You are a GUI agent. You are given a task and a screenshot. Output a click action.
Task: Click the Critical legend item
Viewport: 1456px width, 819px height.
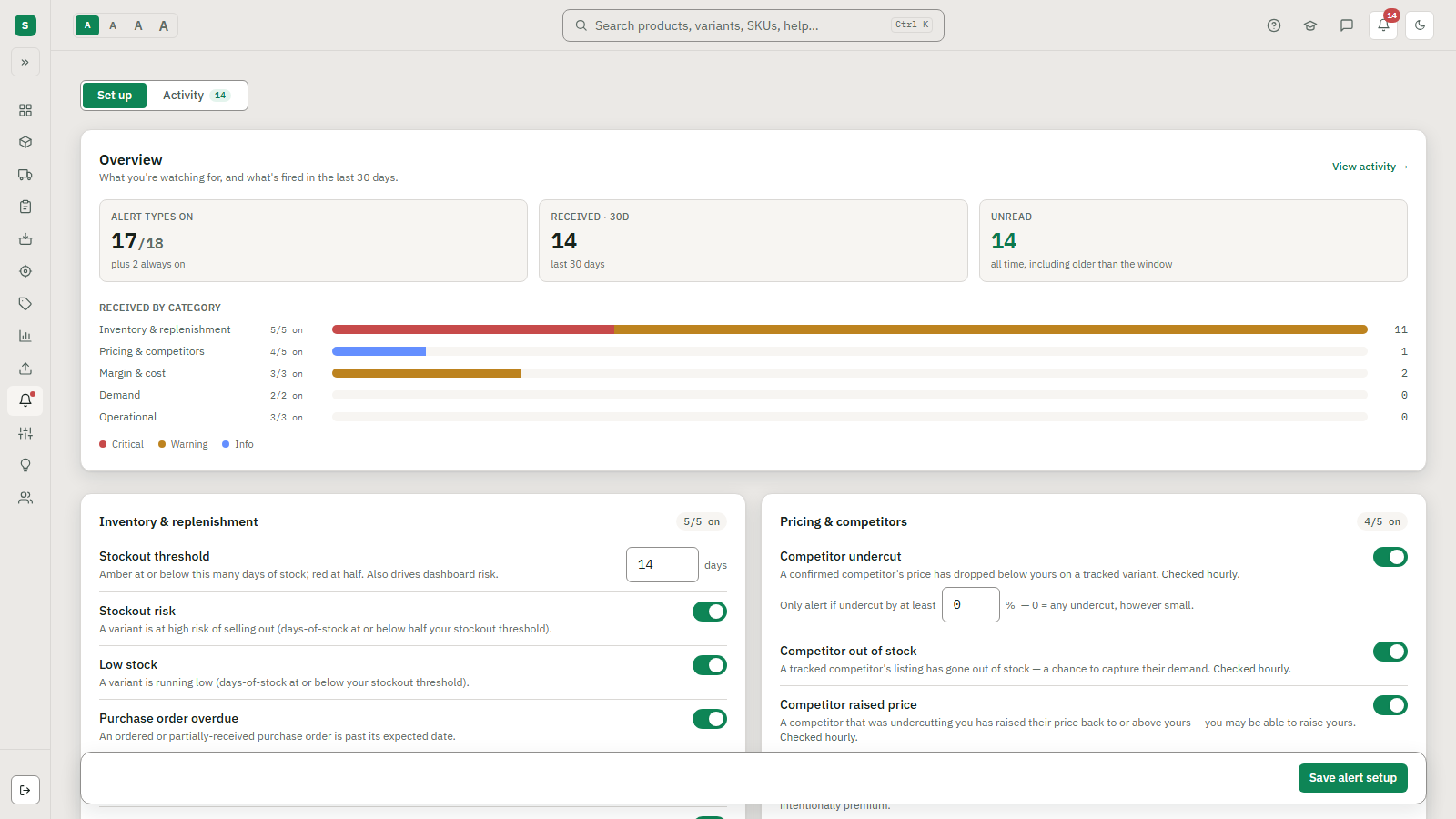[122, 444]
